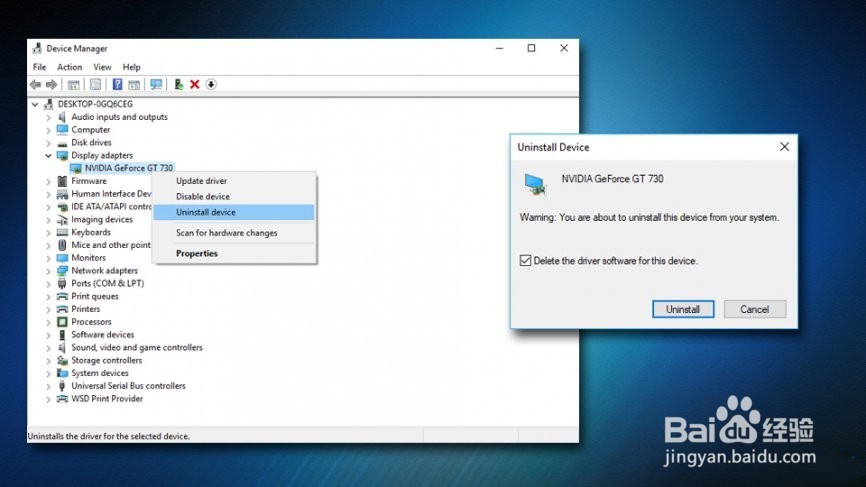The height and width of the screenshot is (487, 866).
Task: Click the Monitors icon
Action: point(62,258)
